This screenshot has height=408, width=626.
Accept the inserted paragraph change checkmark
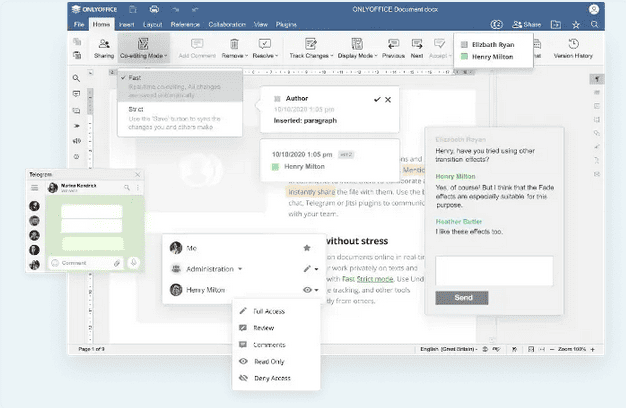click(x=377, y=99)
